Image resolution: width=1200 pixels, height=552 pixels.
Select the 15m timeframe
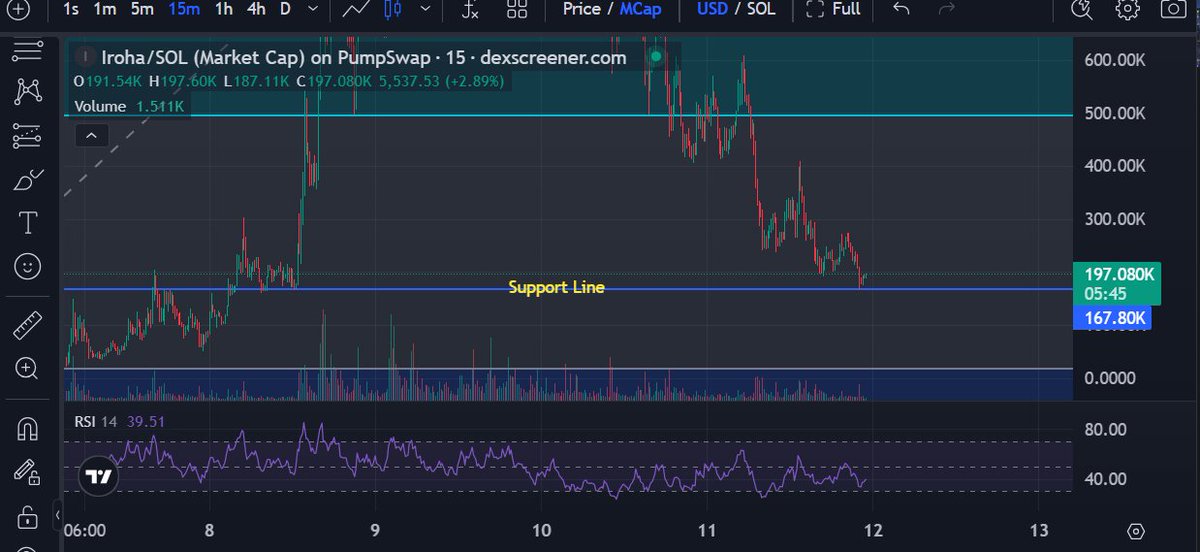click(183, 9)
